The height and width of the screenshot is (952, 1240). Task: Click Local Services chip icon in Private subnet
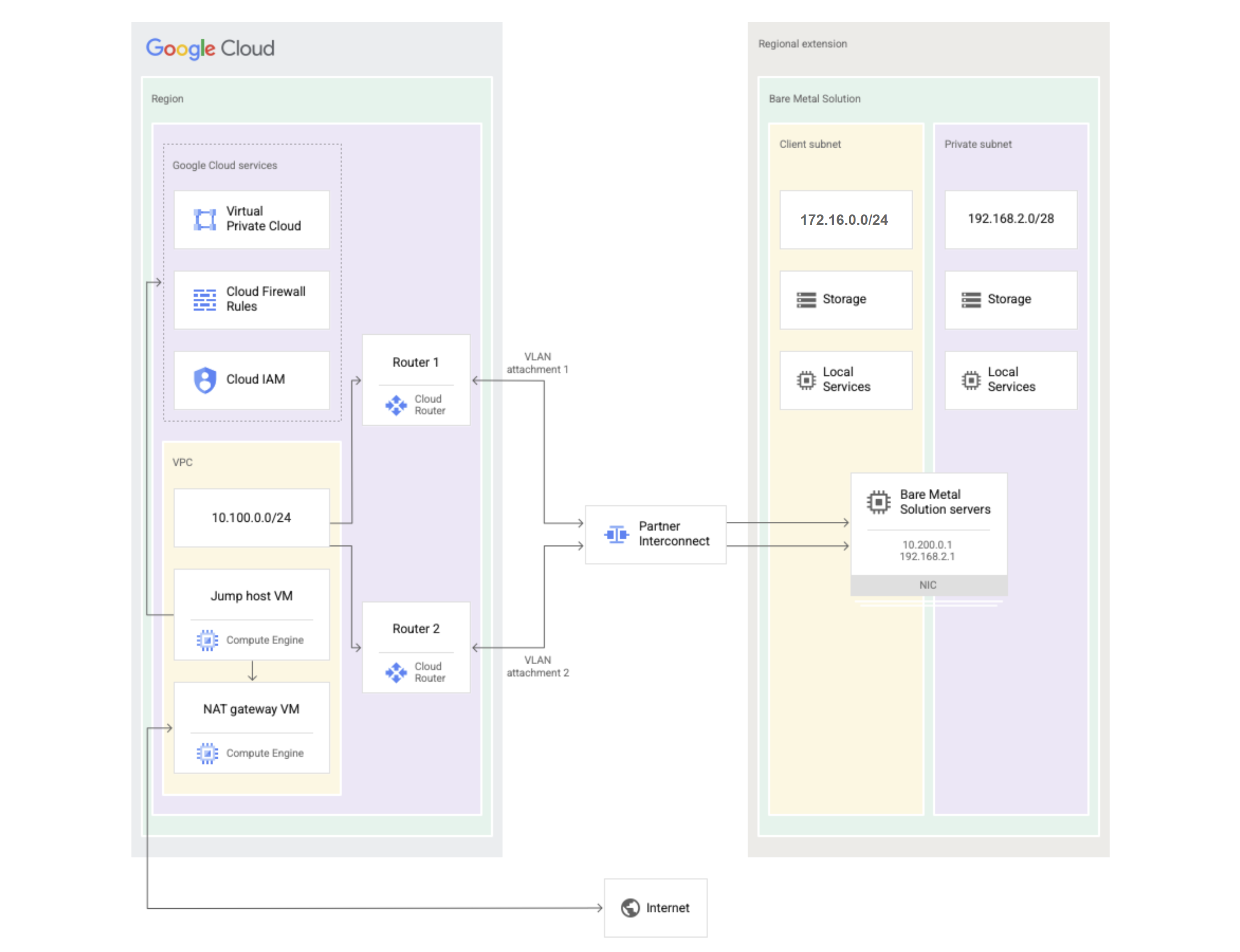tap(971, 380)
